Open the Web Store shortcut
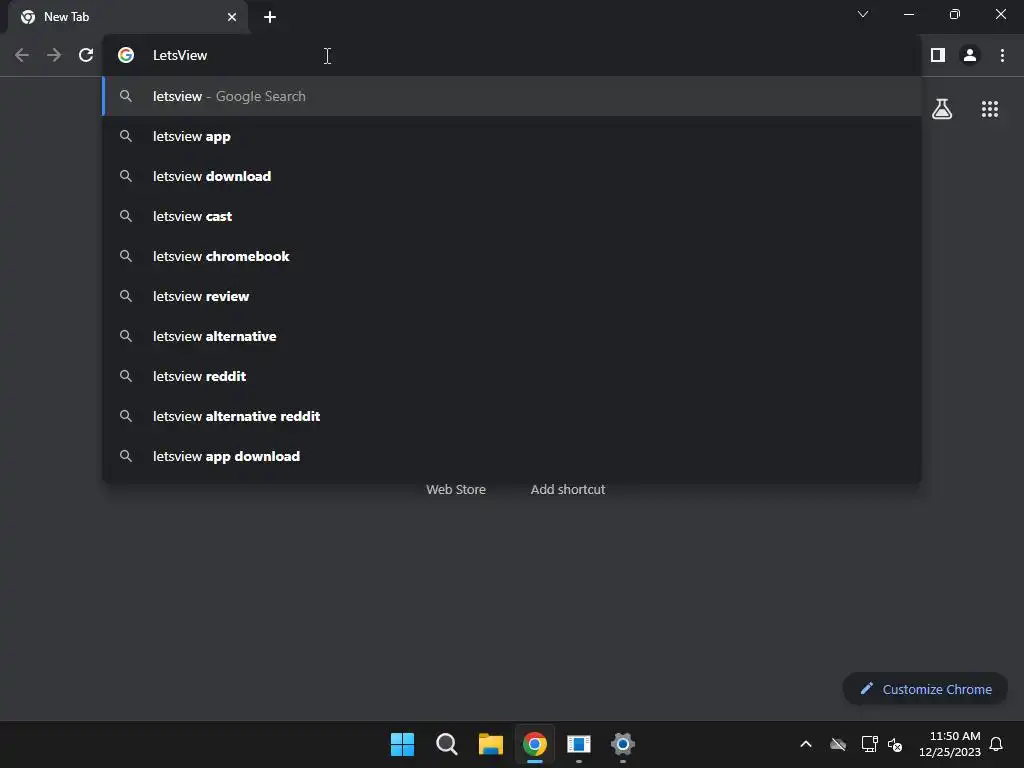Viewport: 1024px width, 768px height. click(x=456, y=489)
